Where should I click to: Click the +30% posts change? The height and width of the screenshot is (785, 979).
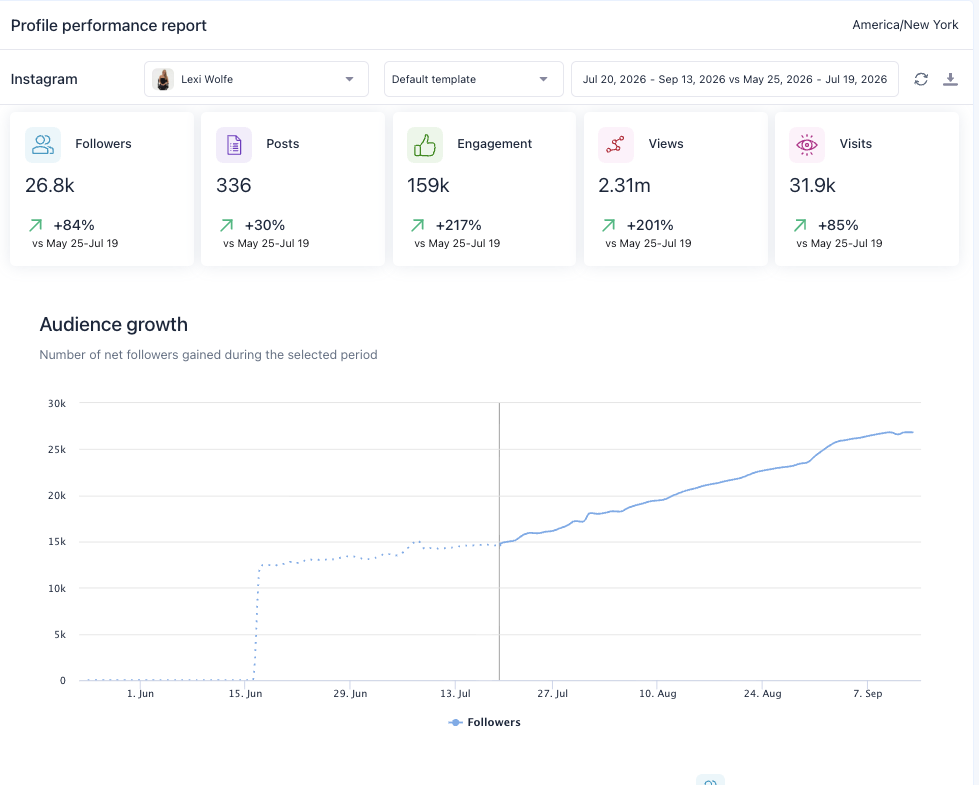point(265,225)
